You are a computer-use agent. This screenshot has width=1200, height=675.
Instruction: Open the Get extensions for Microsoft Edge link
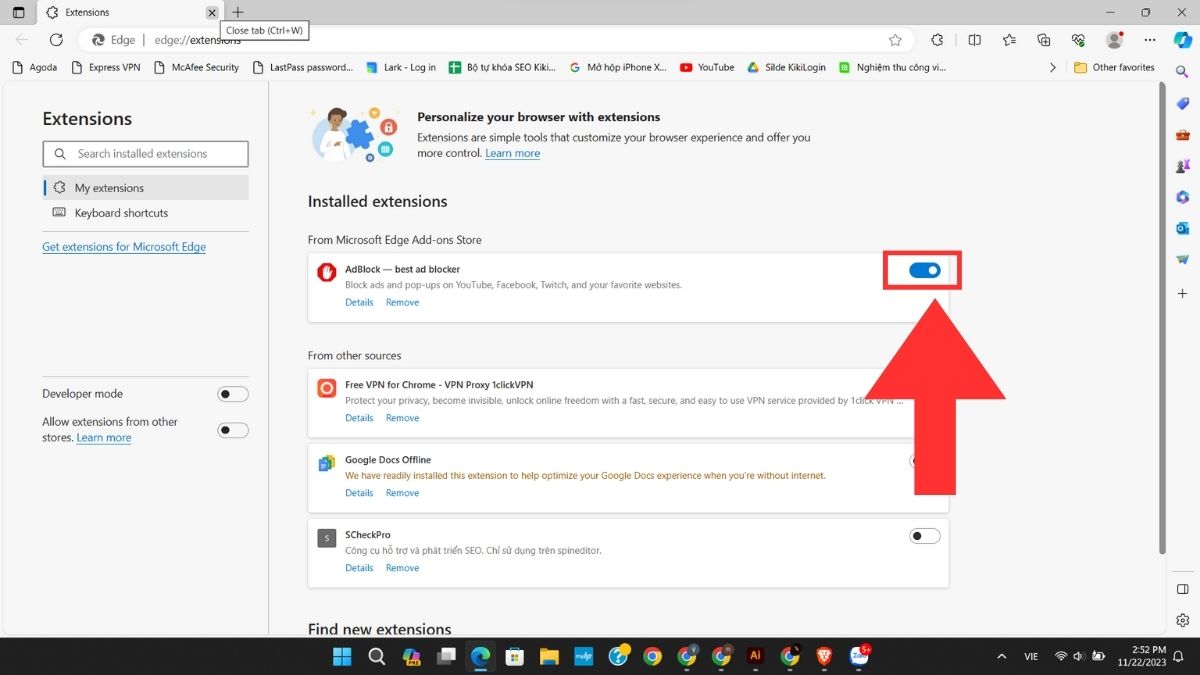pyautogui.click(x=123, y=246)
